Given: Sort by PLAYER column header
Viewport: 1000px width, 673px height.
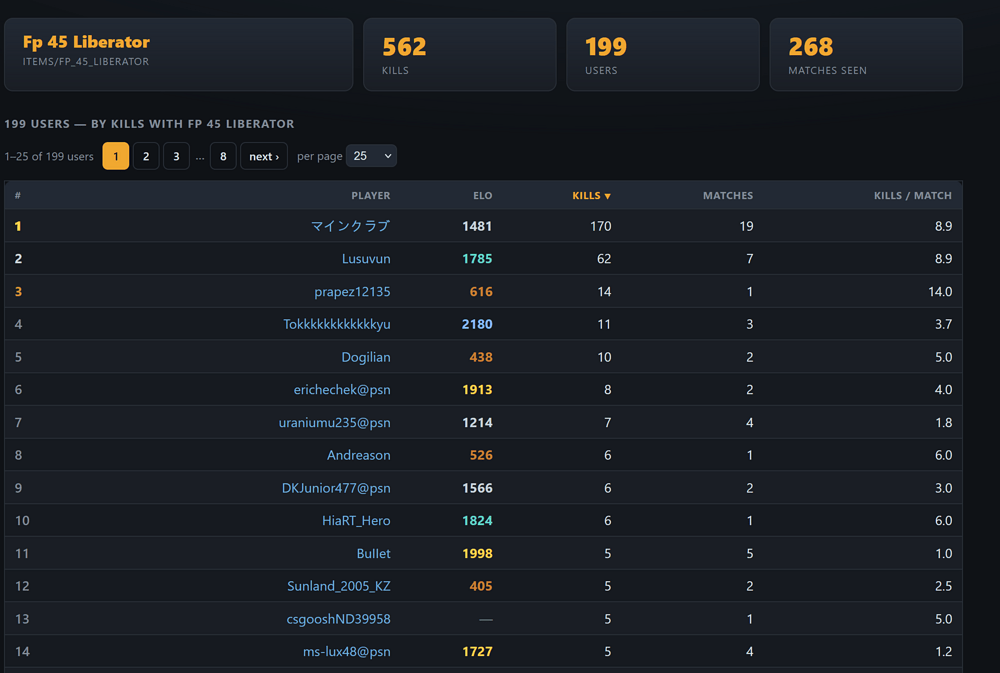Looking at the screenshot, I should click(x=371, y=196).
